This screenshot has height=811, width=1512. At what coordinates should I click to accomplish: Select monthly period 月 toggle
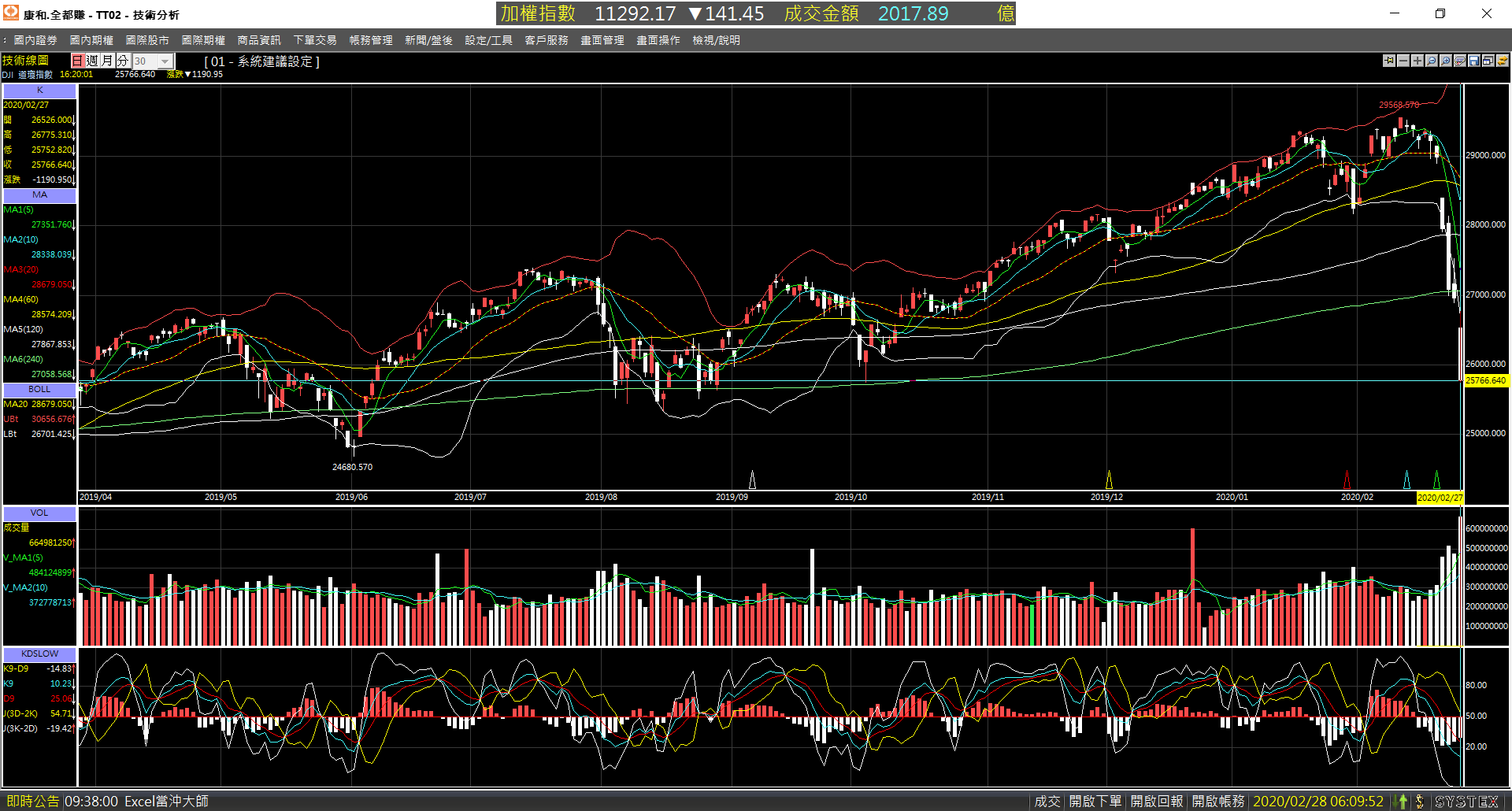107,61
